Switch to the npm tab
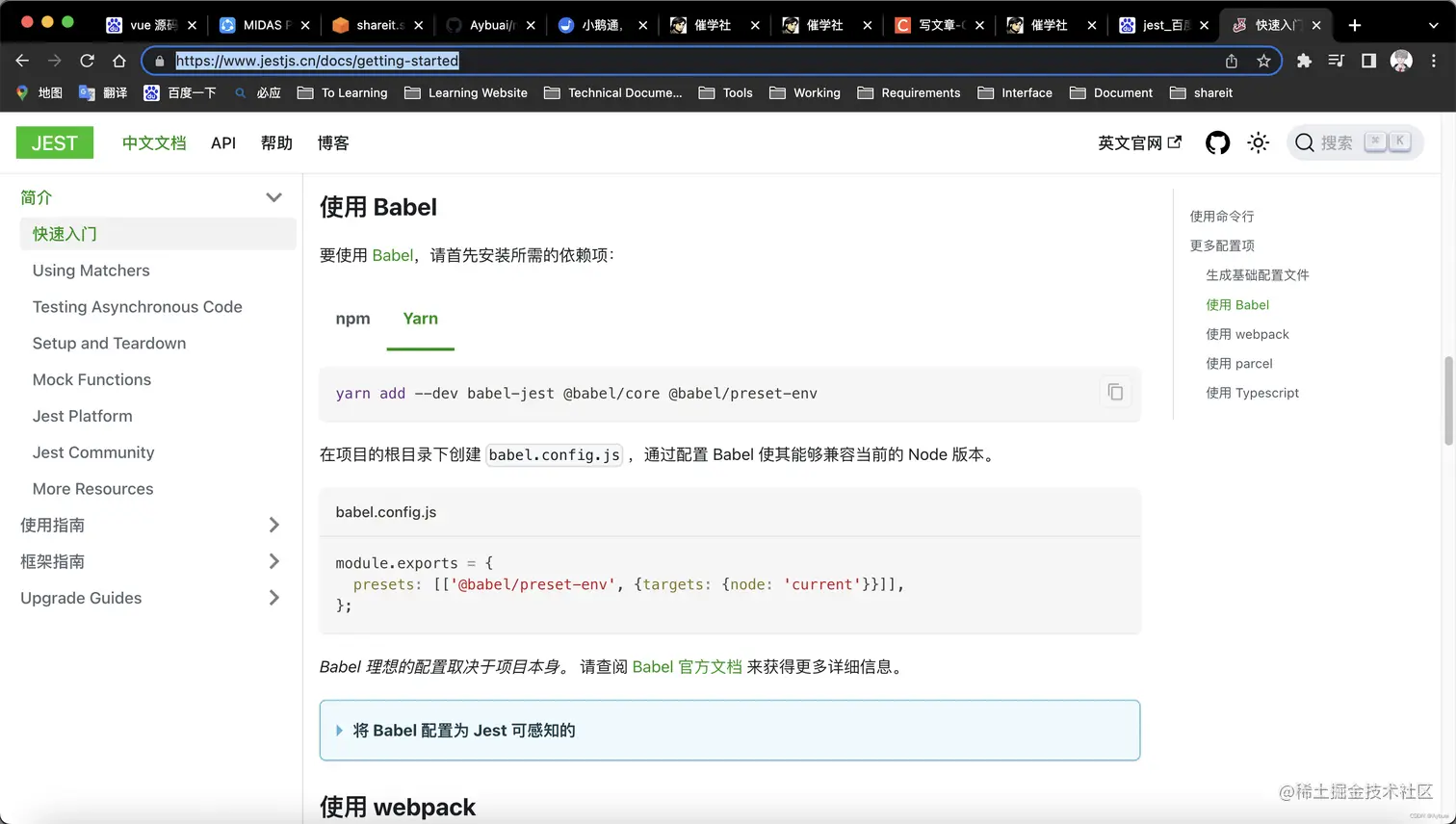 click(352, 319)
